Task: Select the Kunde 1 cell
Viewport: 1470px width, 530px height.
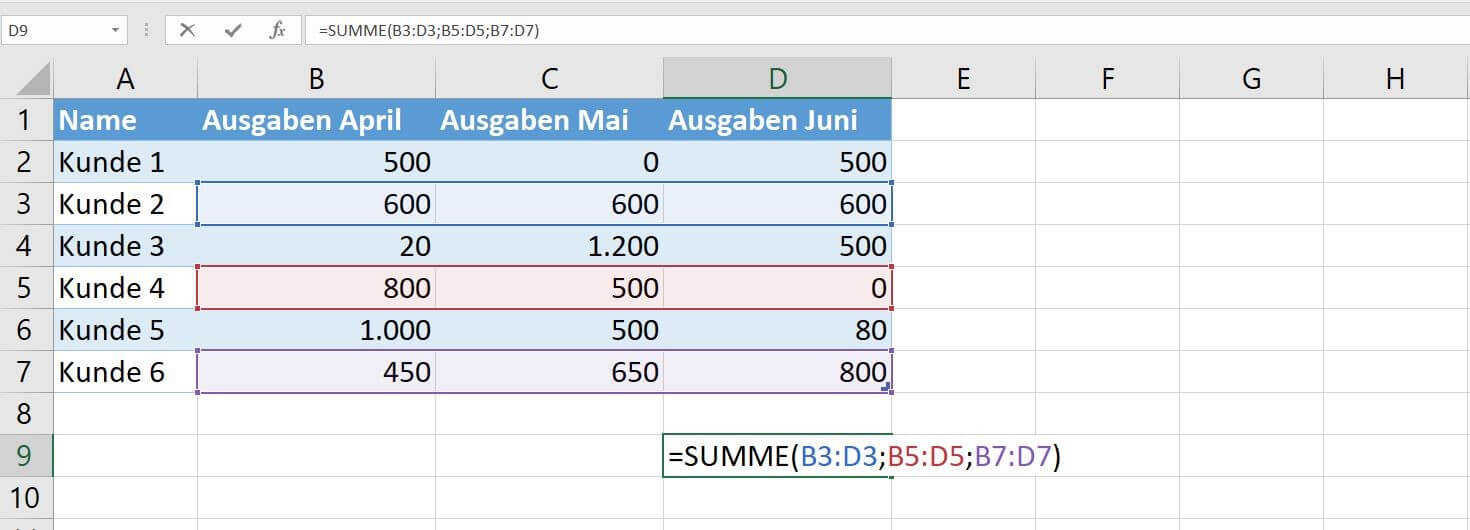Action: pyautogui.click(x=125, y=162)
